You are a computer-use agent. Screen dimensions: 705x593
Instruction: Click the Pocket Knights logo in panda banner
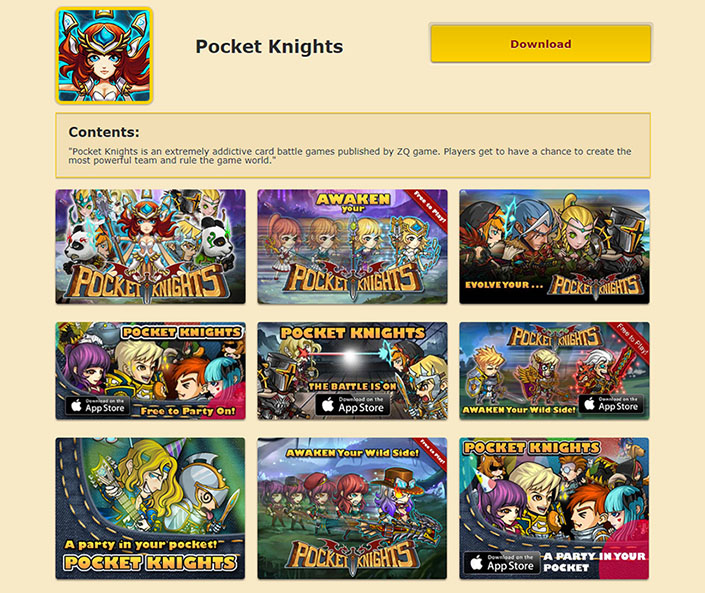146,282
